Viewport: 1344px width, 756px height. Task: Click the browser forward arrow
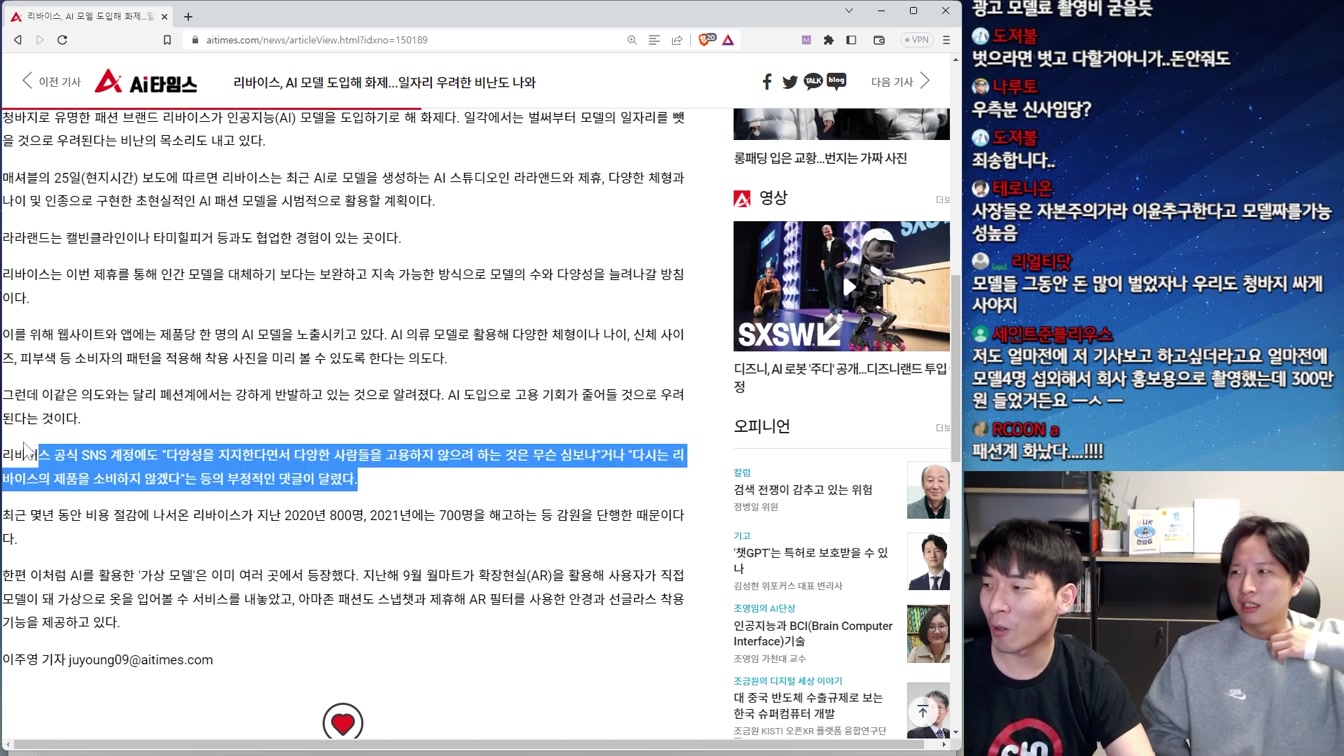(40, 40)
